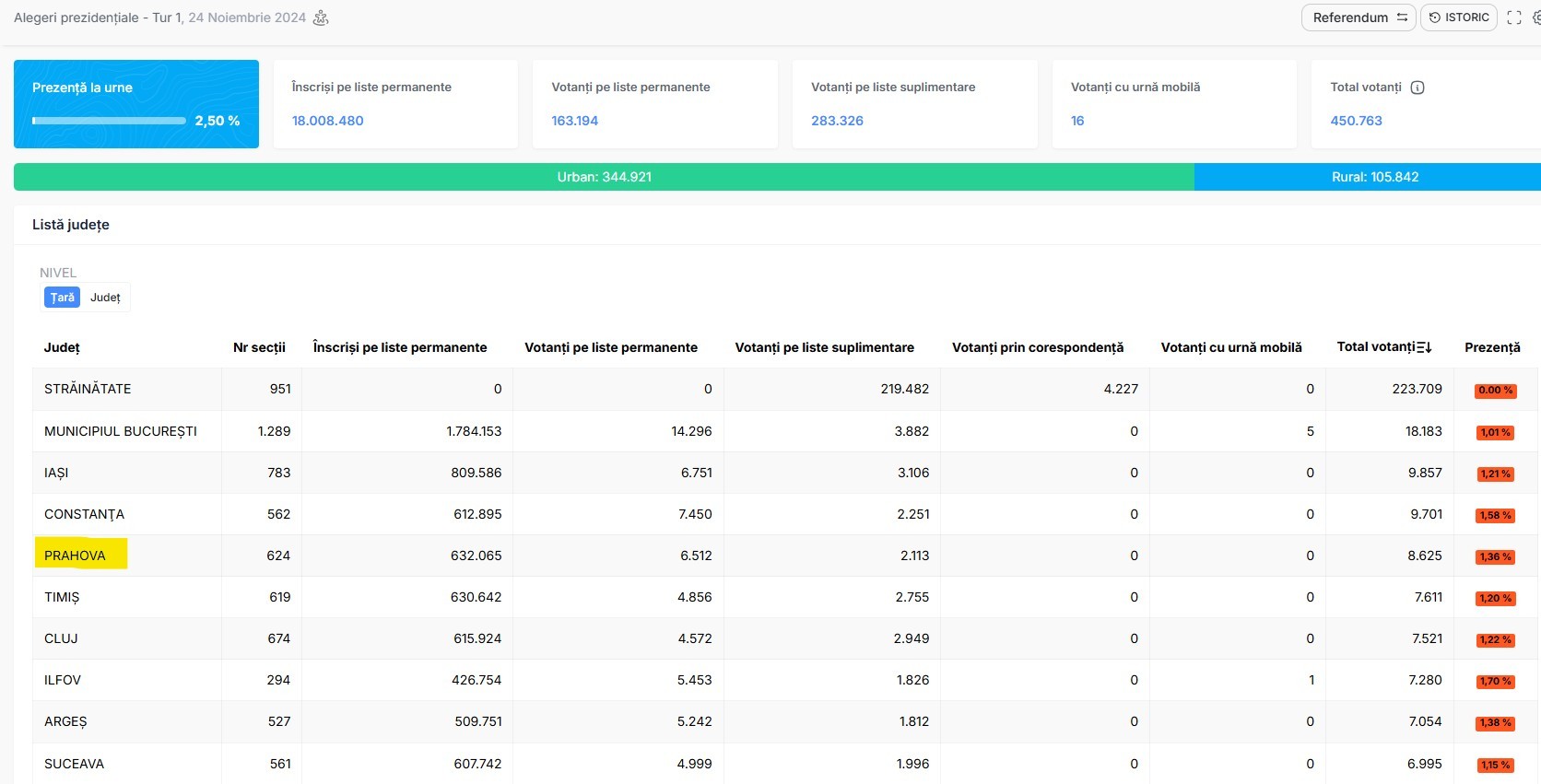1541x784 pixels.
Task: Open settings via the gear icon
Action: 1535,18
